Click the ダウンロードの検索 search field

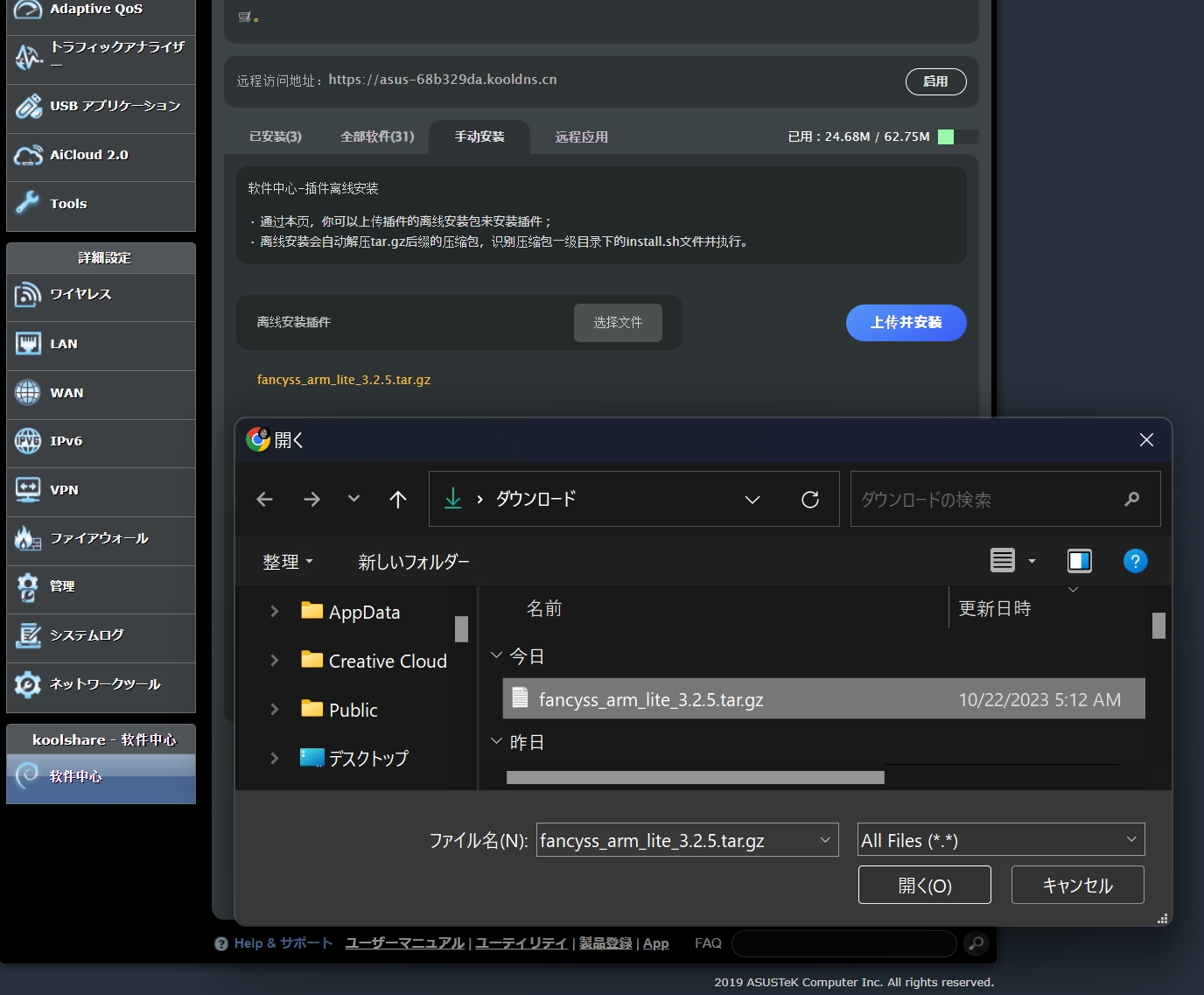(x=989, y=500)
